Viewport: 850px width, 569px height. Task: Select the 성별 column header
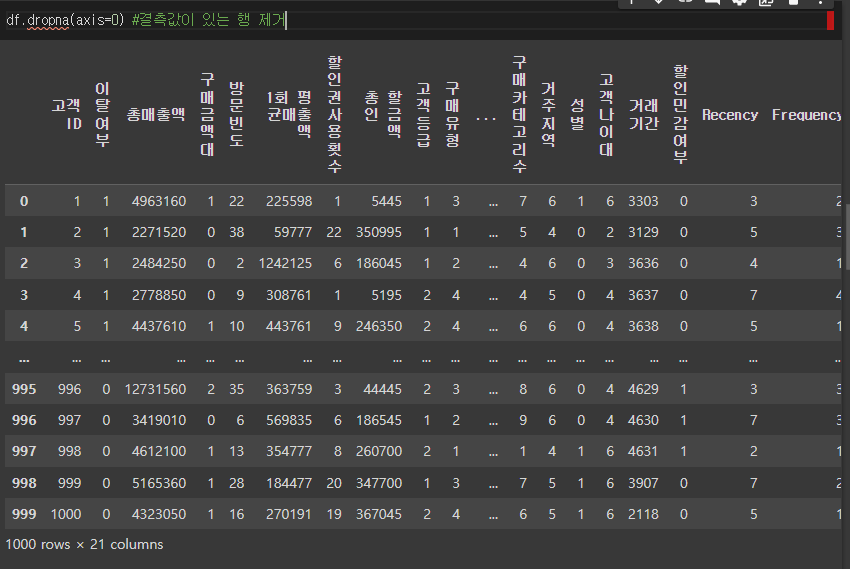577,114
